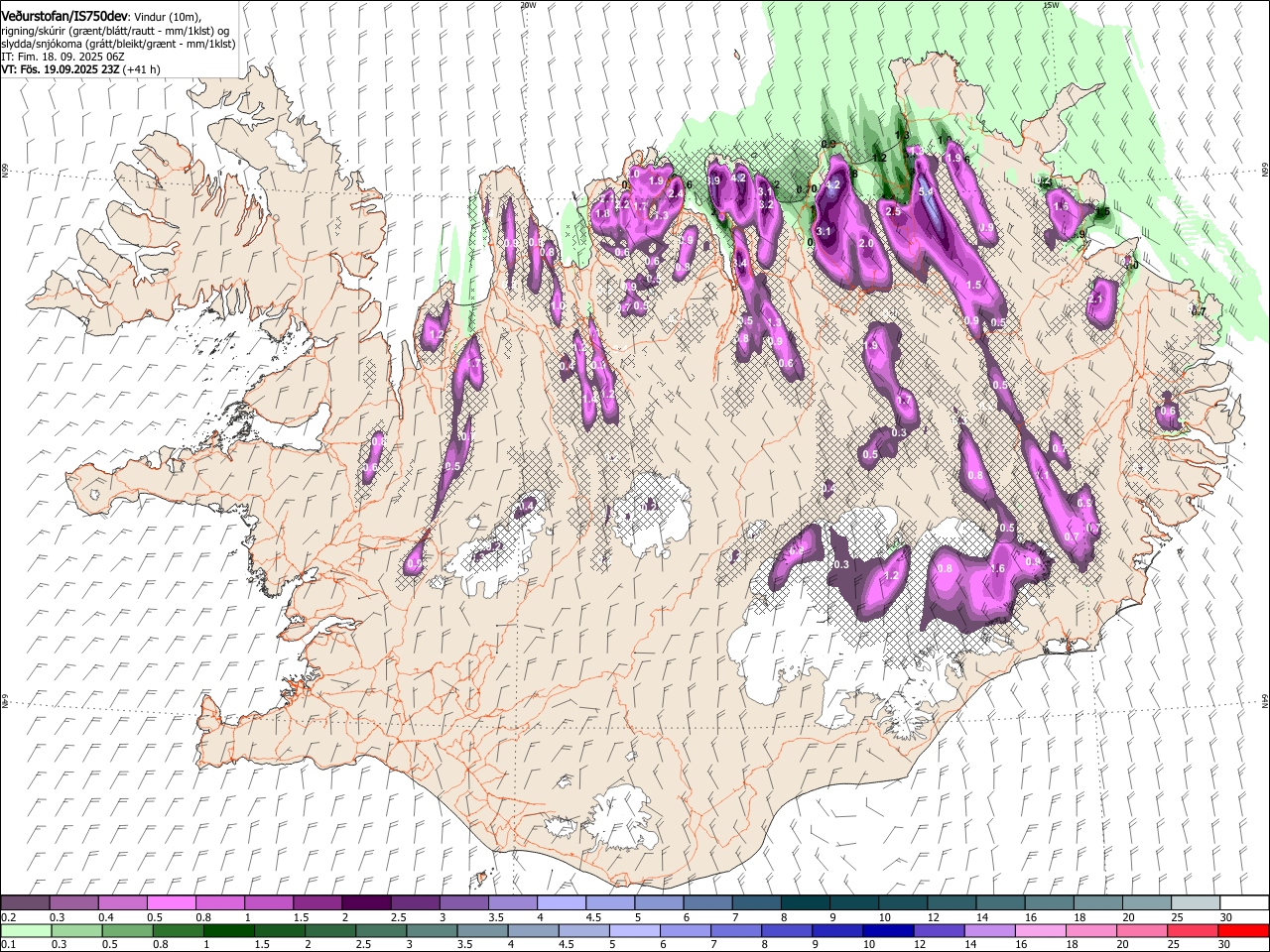The image size is (1270, 952).
Task: Click the '15W' longitude label at top
Action: tap(1051, 5)
